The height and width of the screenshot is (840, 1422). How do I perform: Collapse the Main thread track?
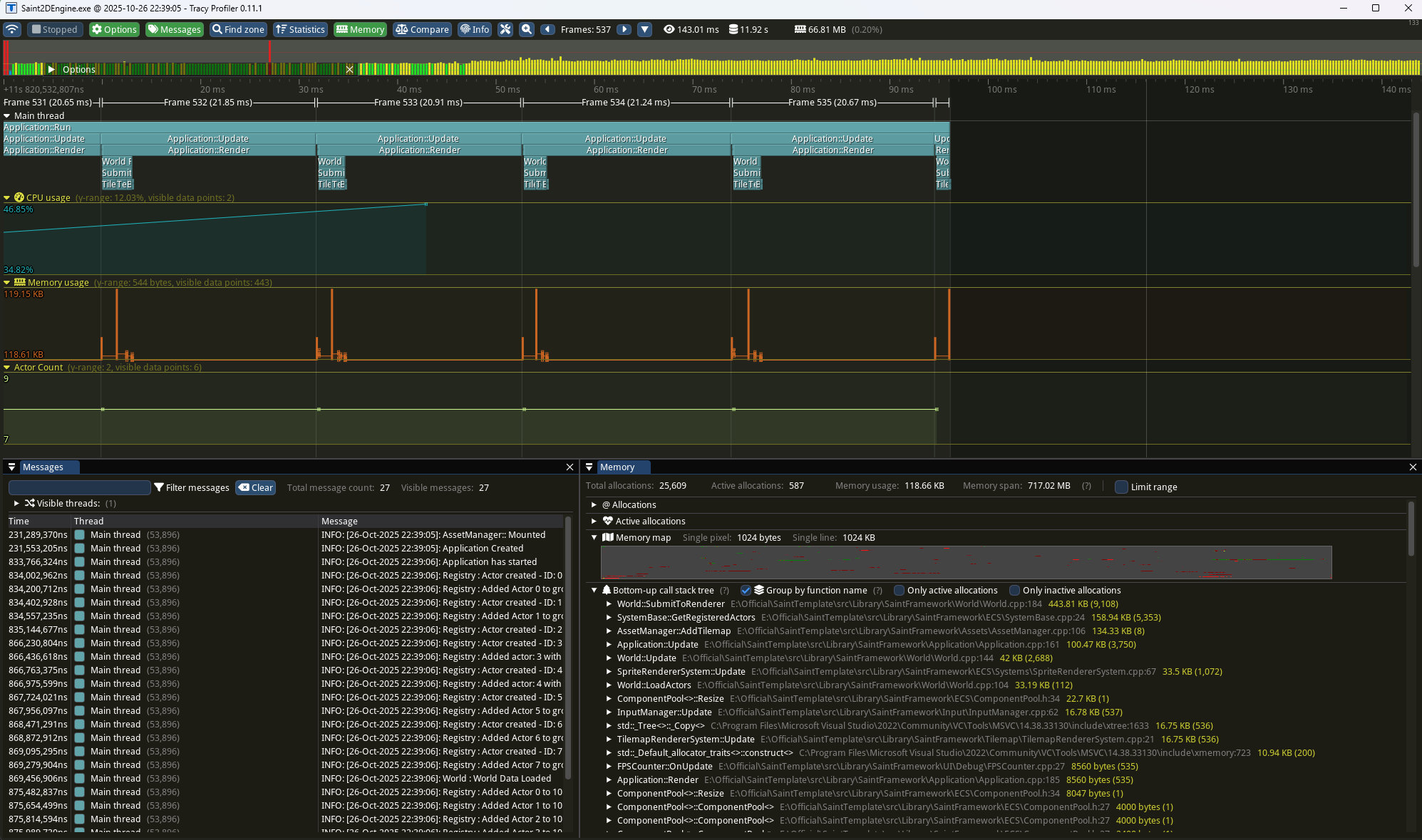coord(8,115)
